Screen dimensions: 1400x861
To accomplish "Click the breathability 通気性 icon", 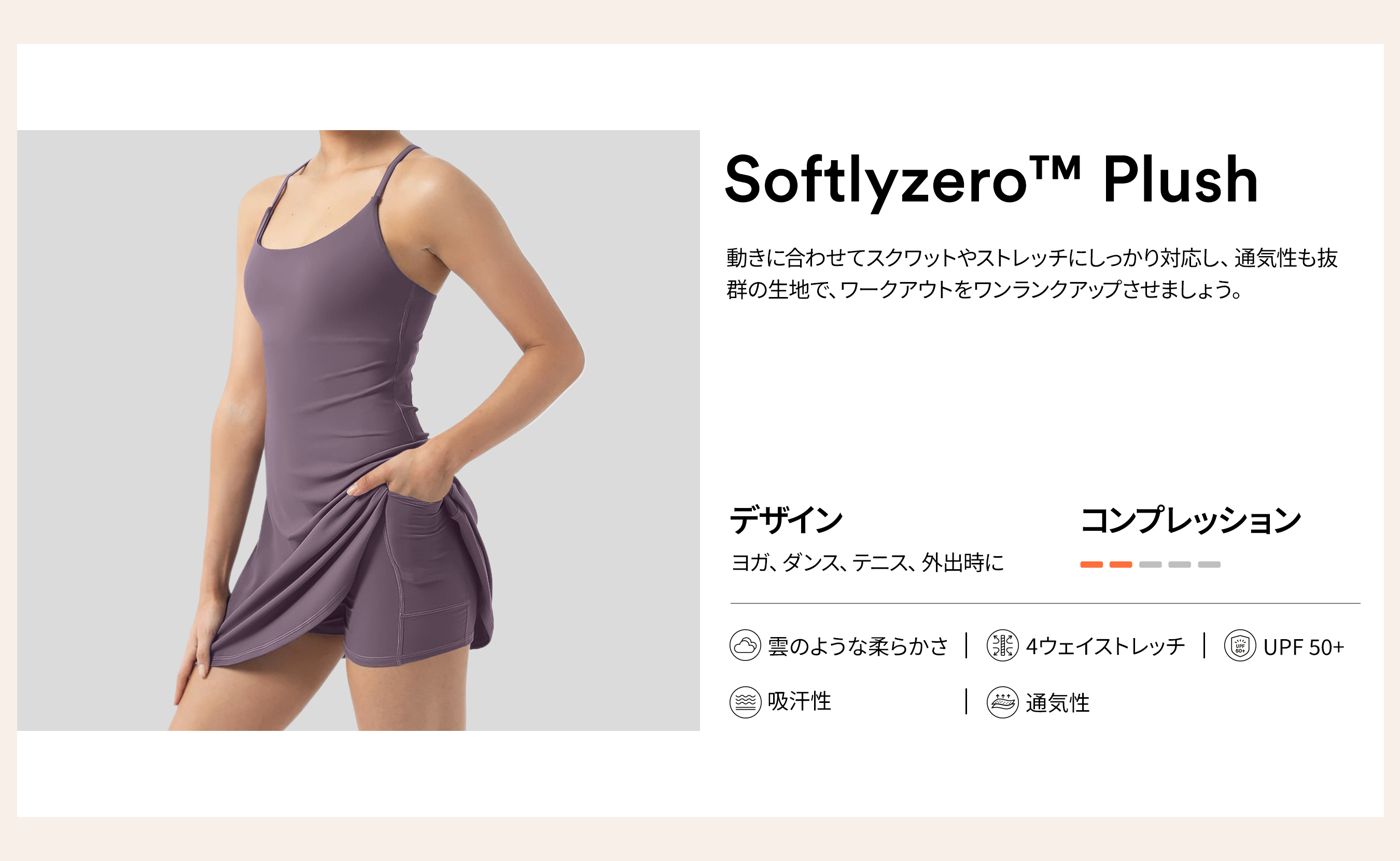I will (1002, 702).
